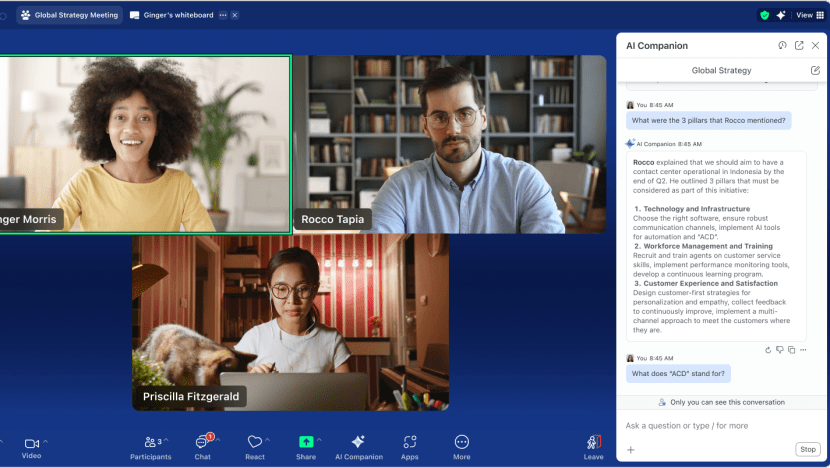
Task: Regenerate the AI Companion response
Action: (x=768, y=350)
